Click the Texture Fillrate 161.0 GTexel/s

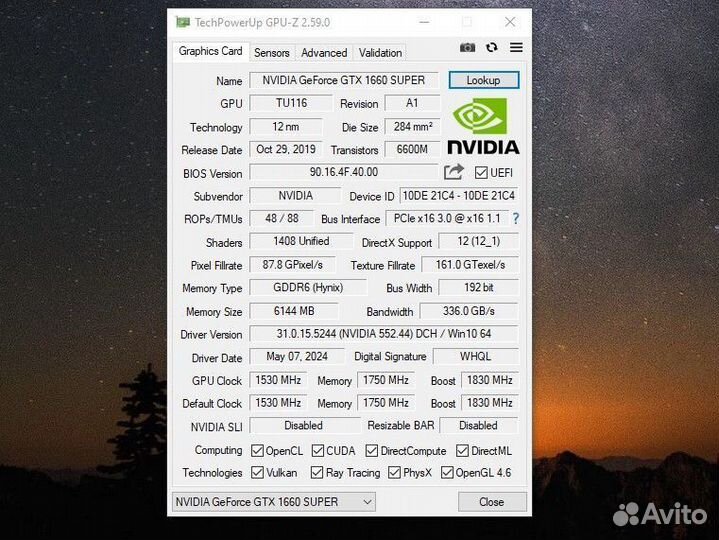click(x=470, y=265)
